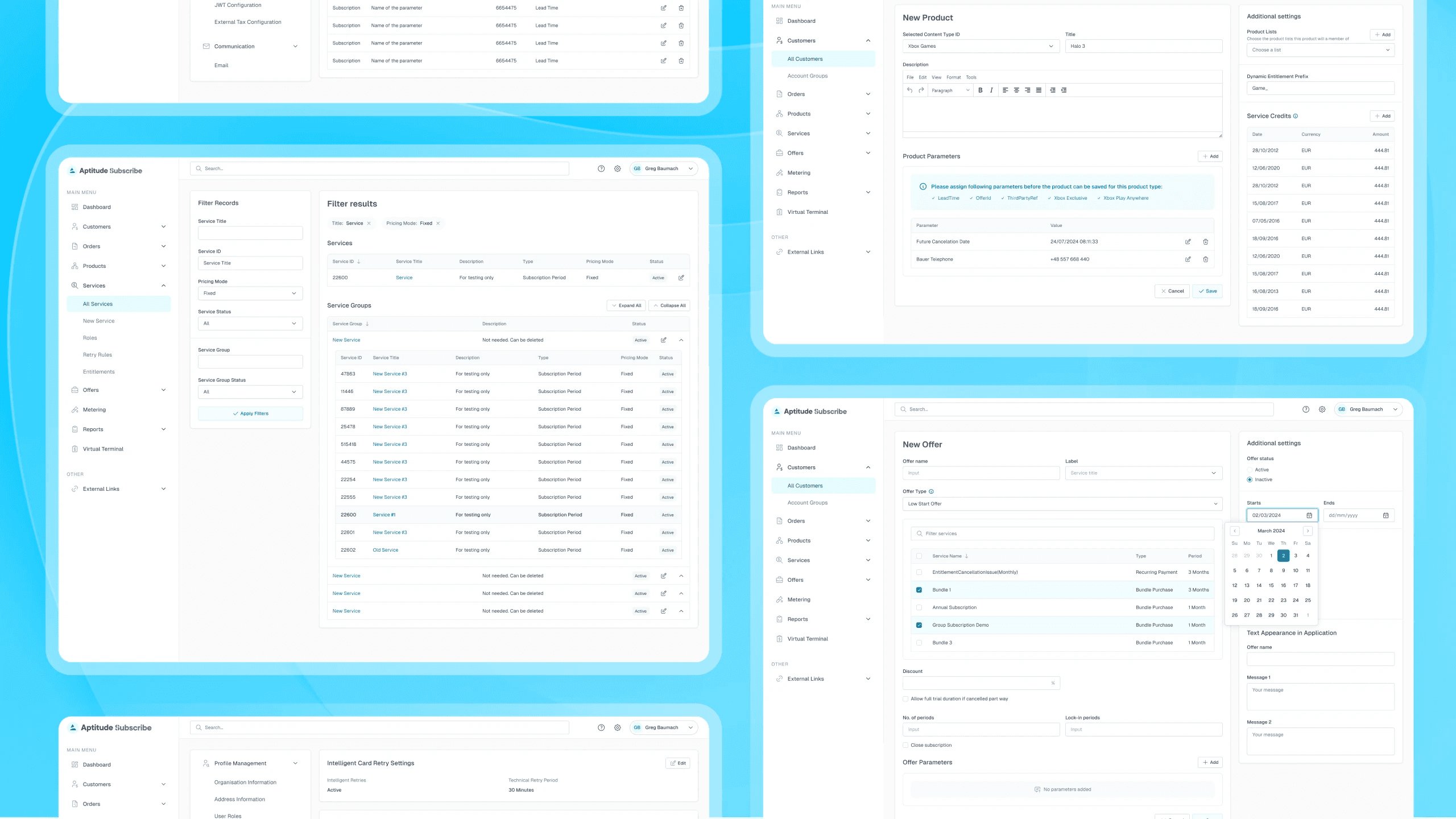The height and width of the screenshot is (819, 1456).
Task: Click help icon beside Filter results search bar
Action: click(601, 169)
